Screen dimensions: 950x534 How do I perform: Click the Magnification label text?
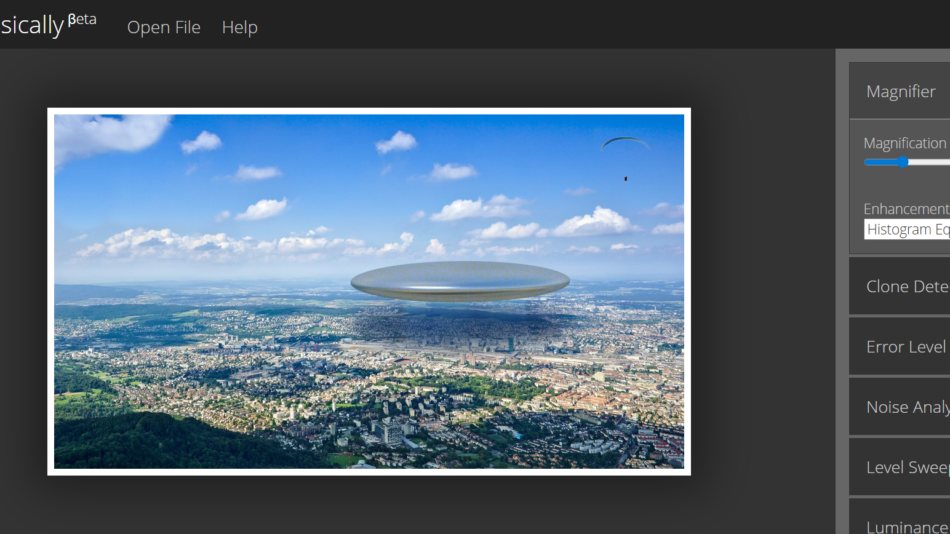tap(904, 143)
